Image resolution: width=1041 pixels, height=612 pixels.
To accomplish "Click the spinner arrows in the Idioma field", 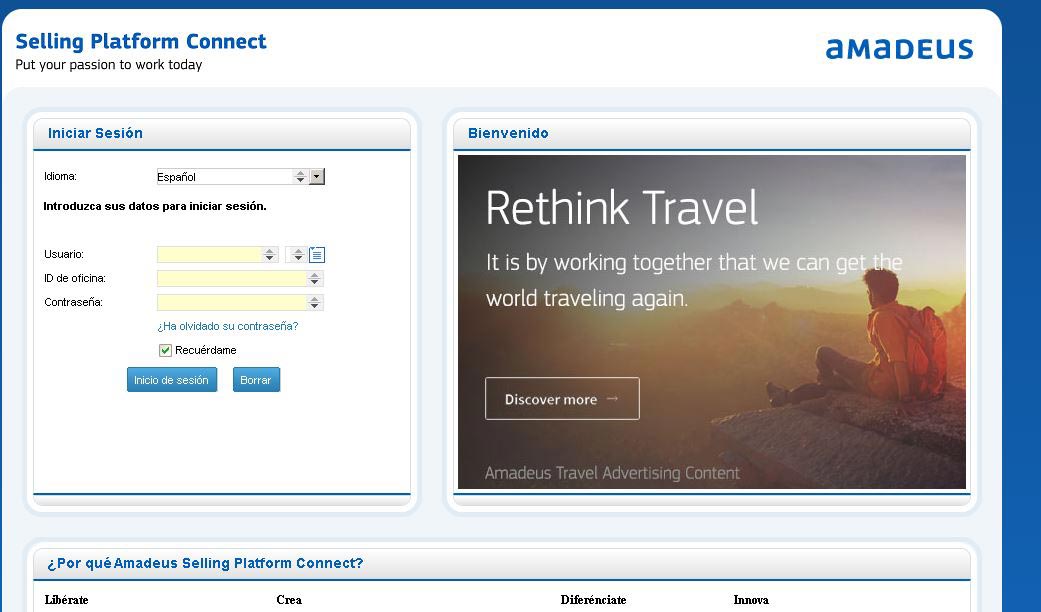I will click(300, 177).
